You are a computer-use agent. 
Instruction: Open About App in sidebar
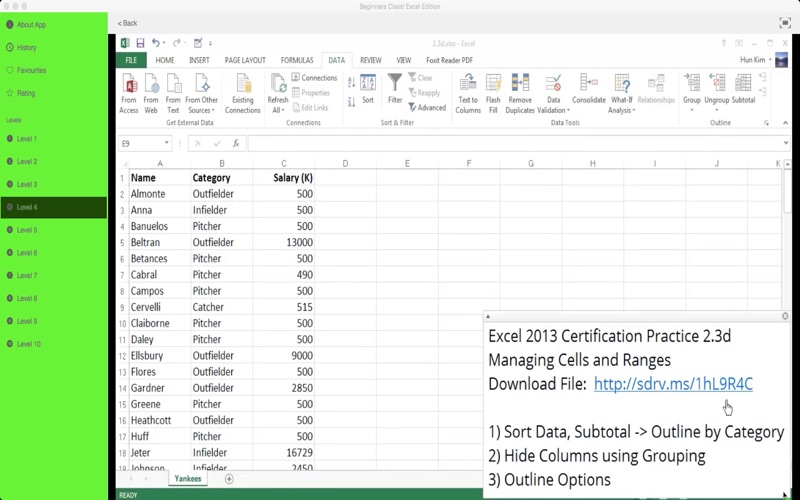(x=31, y=24)
